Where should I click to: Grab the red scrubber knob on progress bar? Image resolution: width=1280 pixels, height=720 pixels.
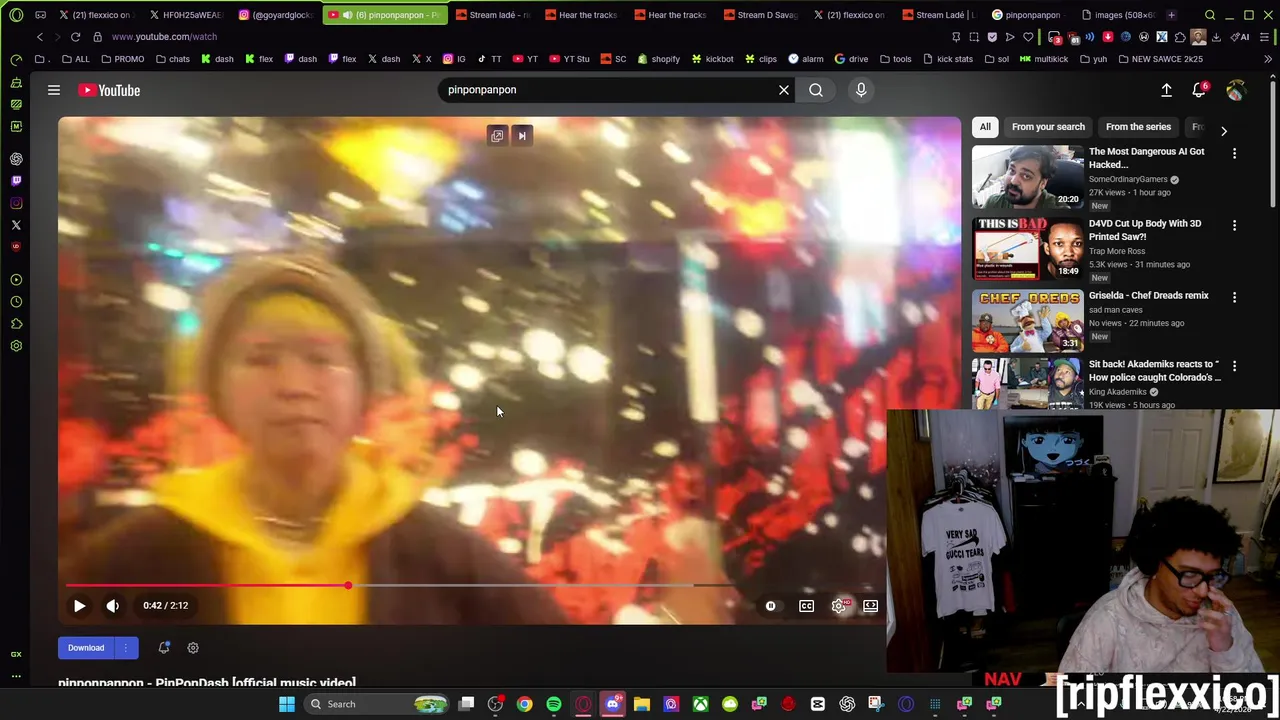(348, 585)
